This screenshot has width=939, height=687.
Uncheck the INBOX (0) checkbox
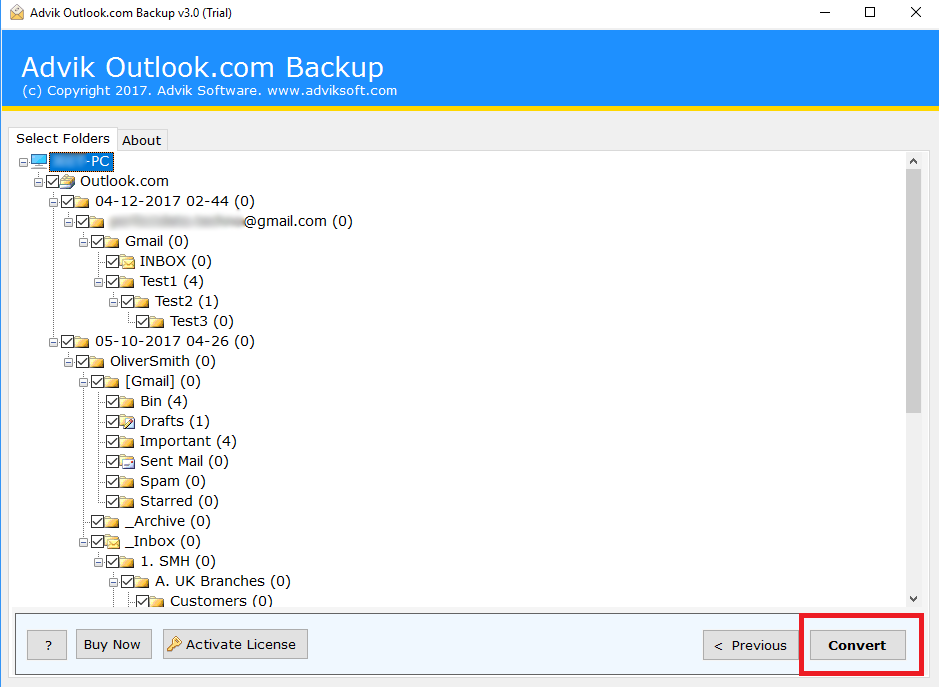pyautogui.click(x=113, y=261)
